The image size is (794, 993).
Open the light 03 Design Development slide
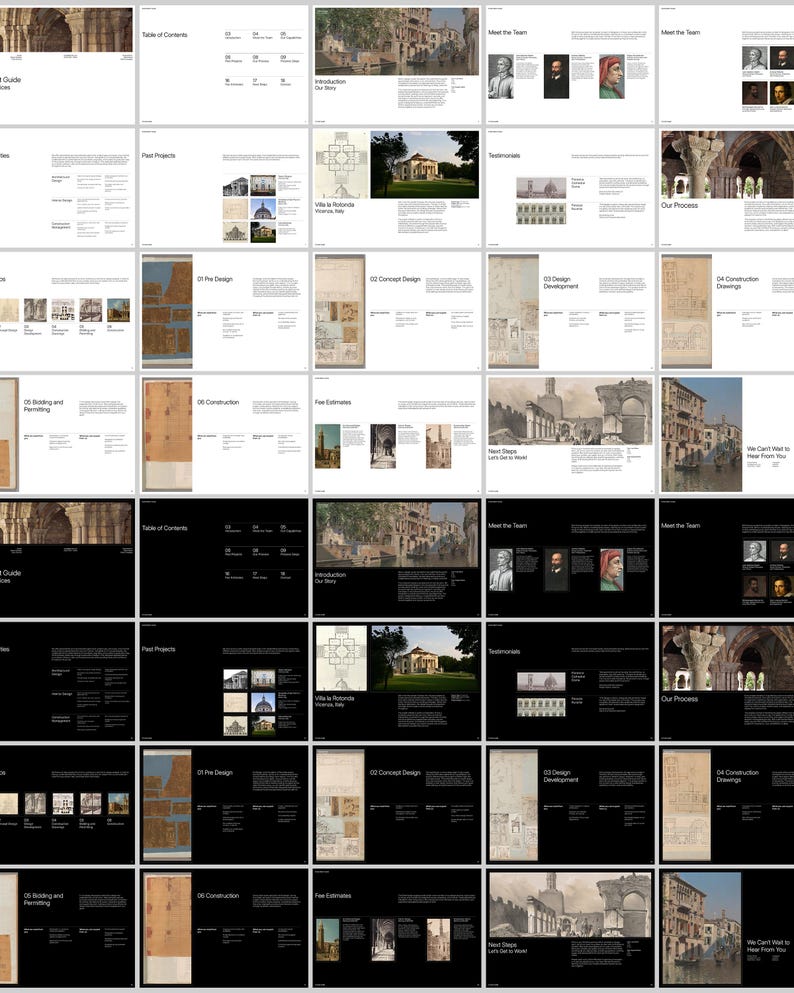(x=570, y=312)
